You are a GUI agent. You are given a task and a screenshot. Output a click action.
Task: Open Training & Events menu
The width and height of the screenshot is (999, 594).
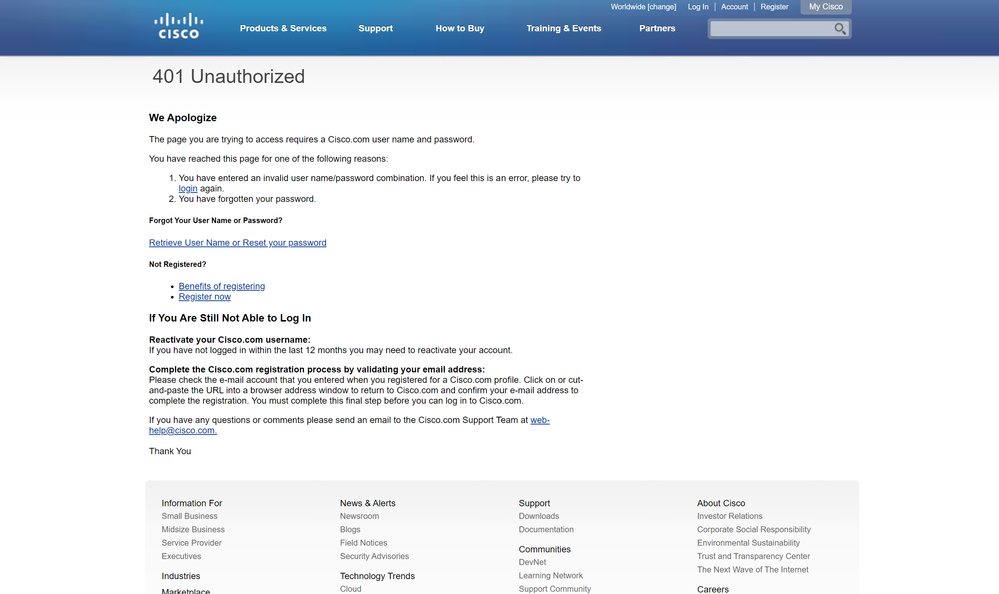coord(563,28)
